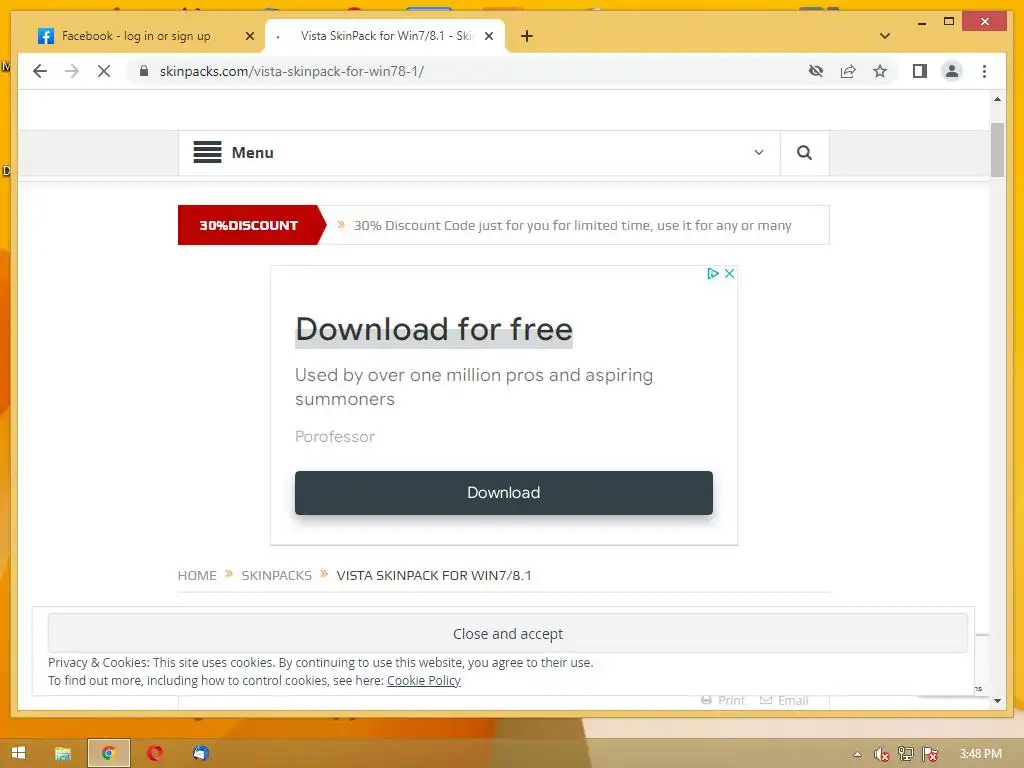1024x768 pixels.
Task: Expand the tab search dropdown arrow
Action: [x=885, y=36]
